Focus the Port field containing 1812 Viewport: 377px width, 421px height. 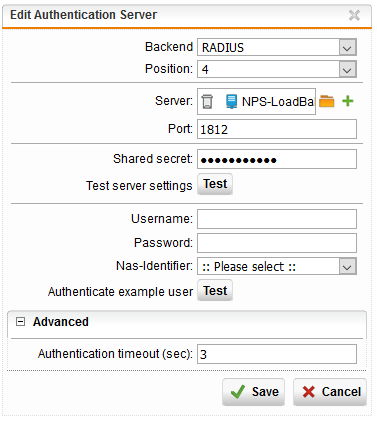pyautogui.click(x=277, y=129)
